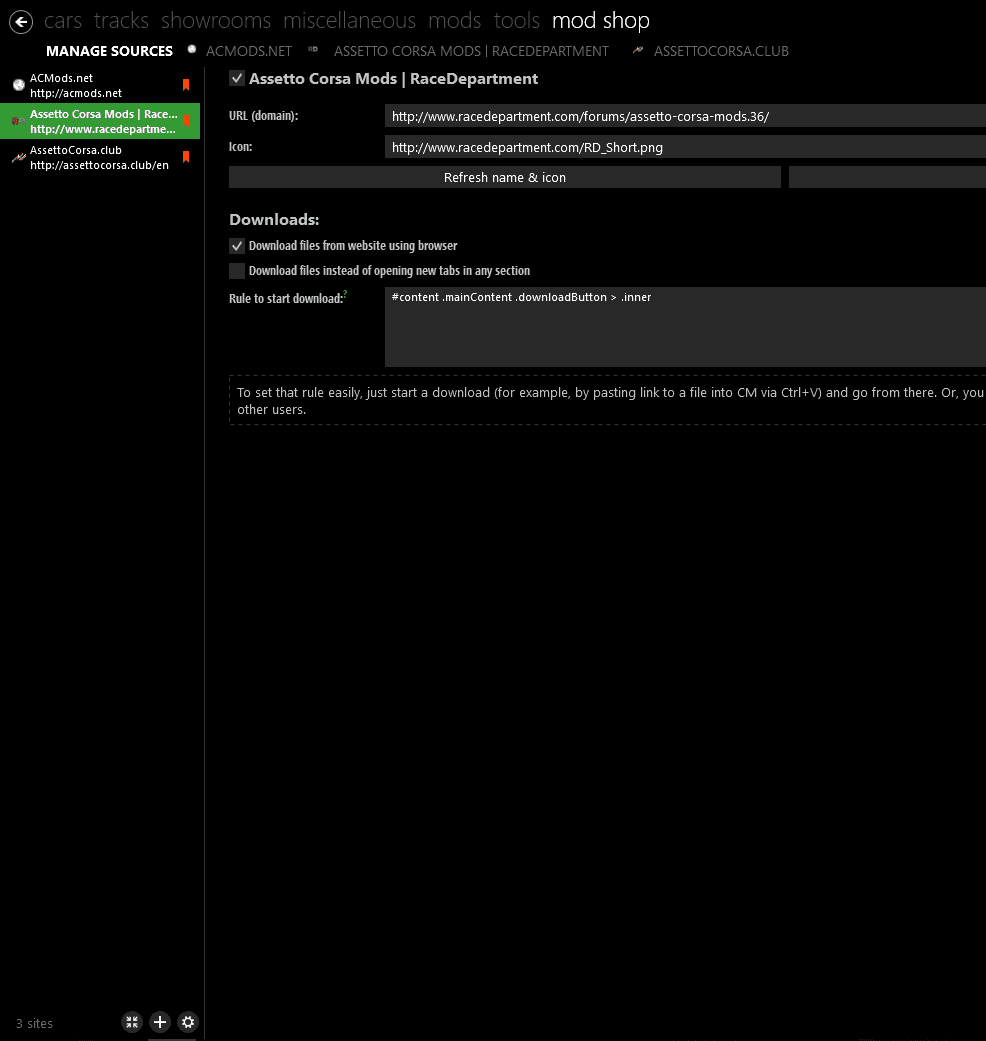Click the collapse icon beside 3 sites
The image size is (986, 1041).
click(132, 1022)
